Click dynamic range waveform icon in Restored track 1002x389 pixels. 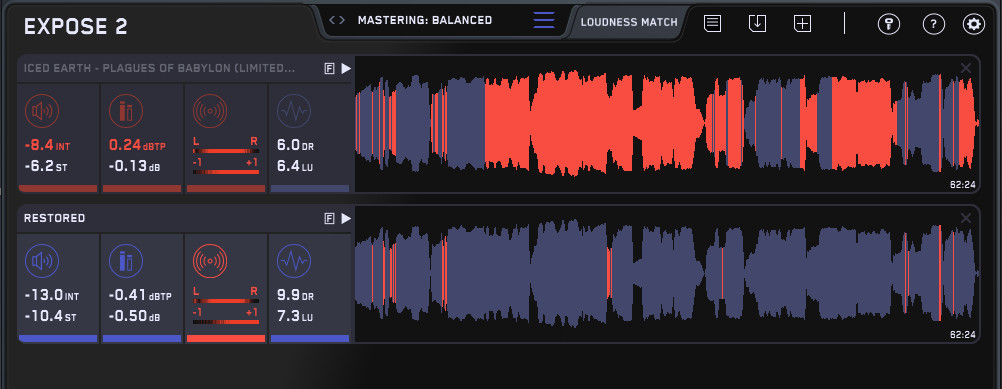point(294,261)
